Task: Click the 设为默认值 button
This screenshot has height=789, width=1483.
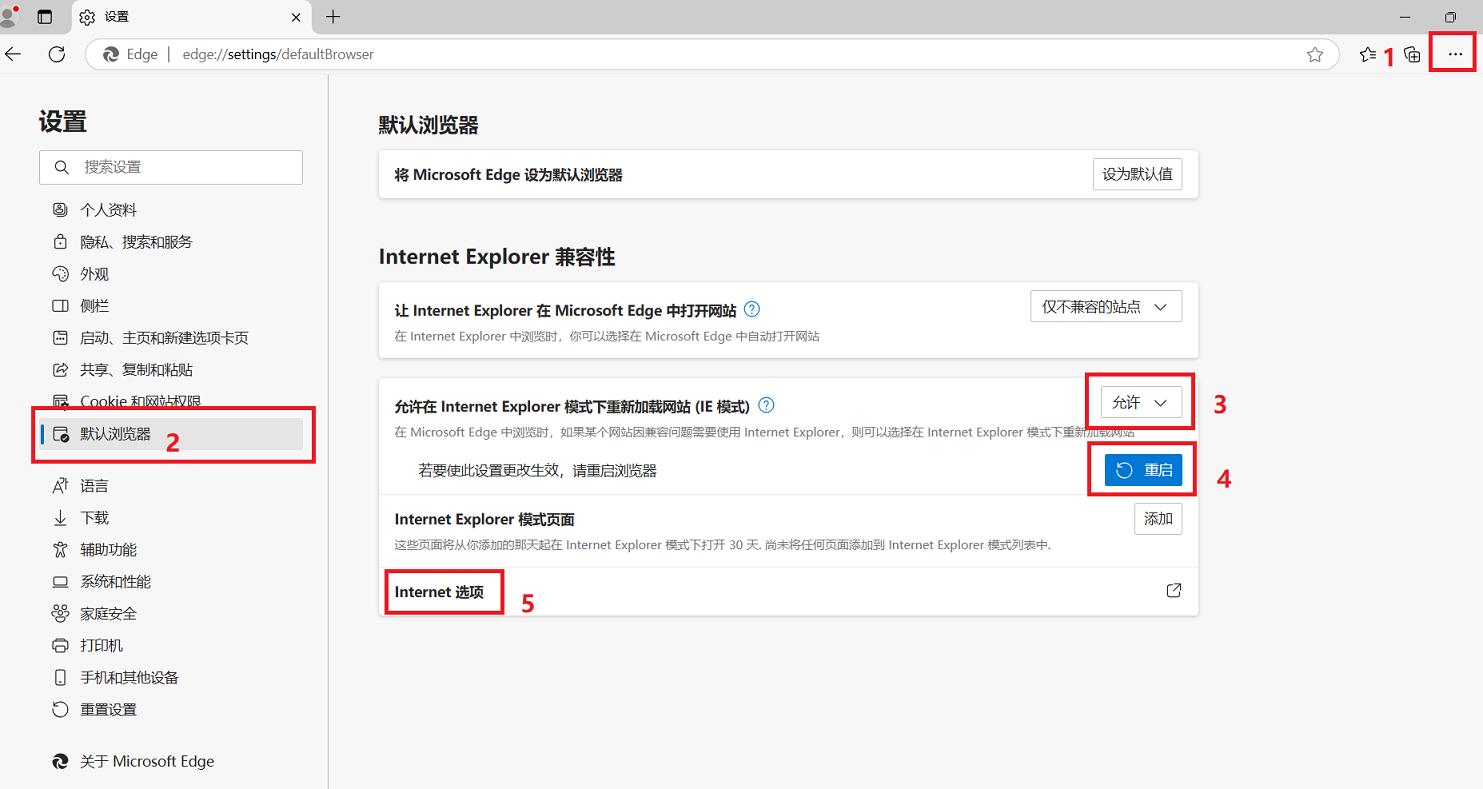Action: [x=1137, y=174]
